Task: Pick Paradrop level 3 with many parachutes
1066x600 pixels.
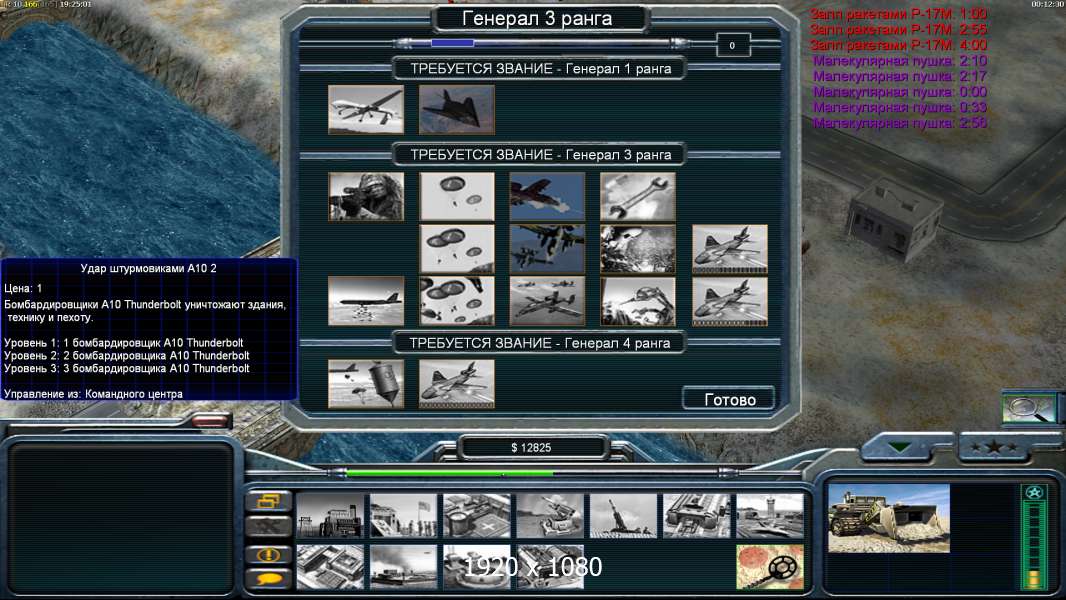Action: pos(457,301)
